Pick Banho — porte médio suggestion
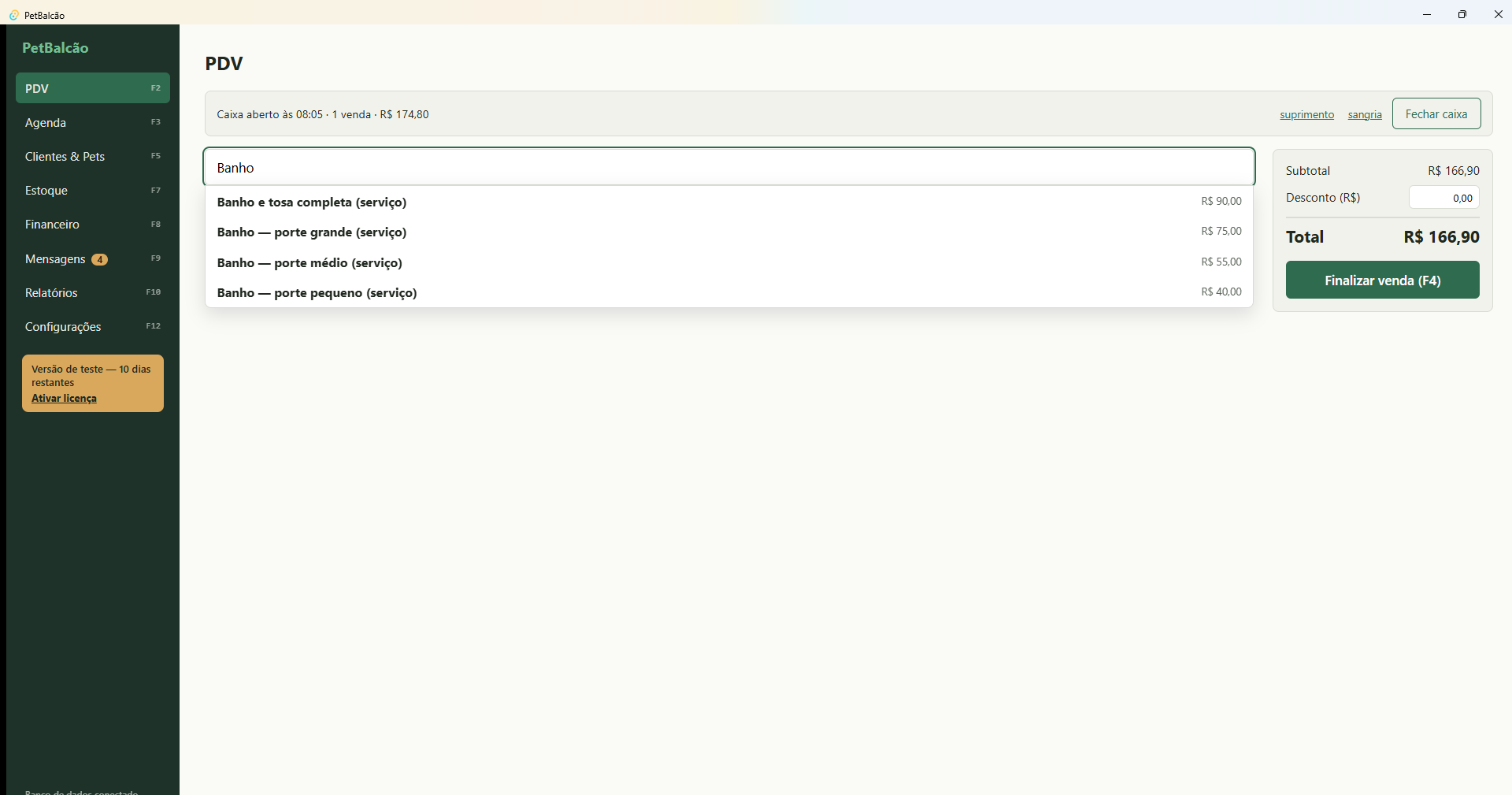The height and width of the screenshot is (795, 1512). coord(729,262)
